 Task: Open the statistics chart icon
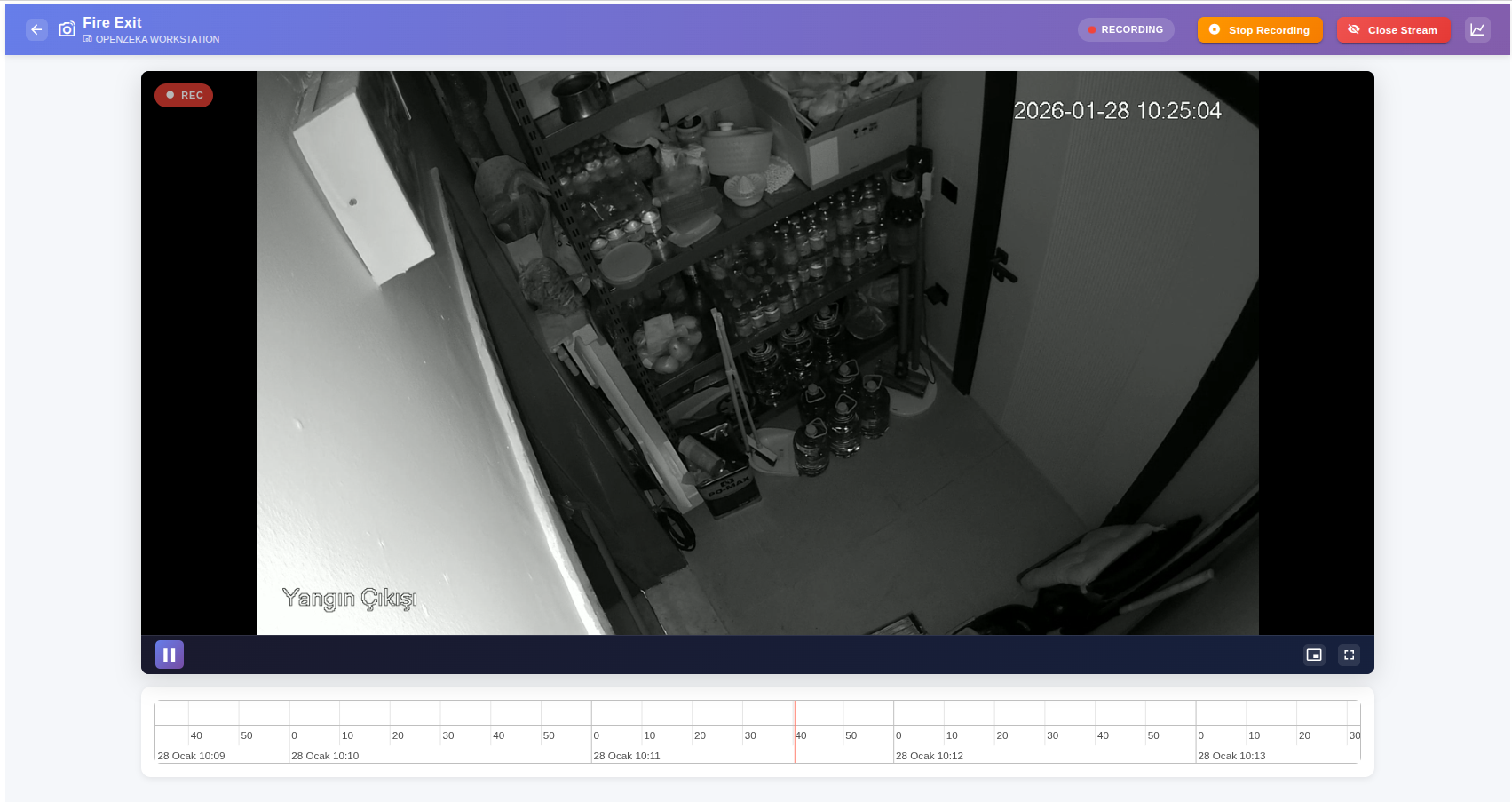point(1477,29)
